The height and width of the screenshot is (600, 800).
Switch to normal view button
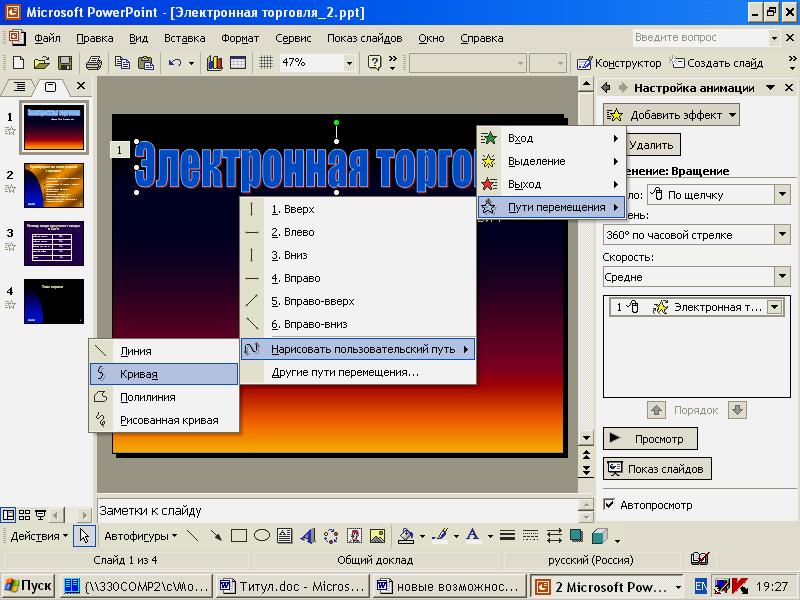pos(8,515)
